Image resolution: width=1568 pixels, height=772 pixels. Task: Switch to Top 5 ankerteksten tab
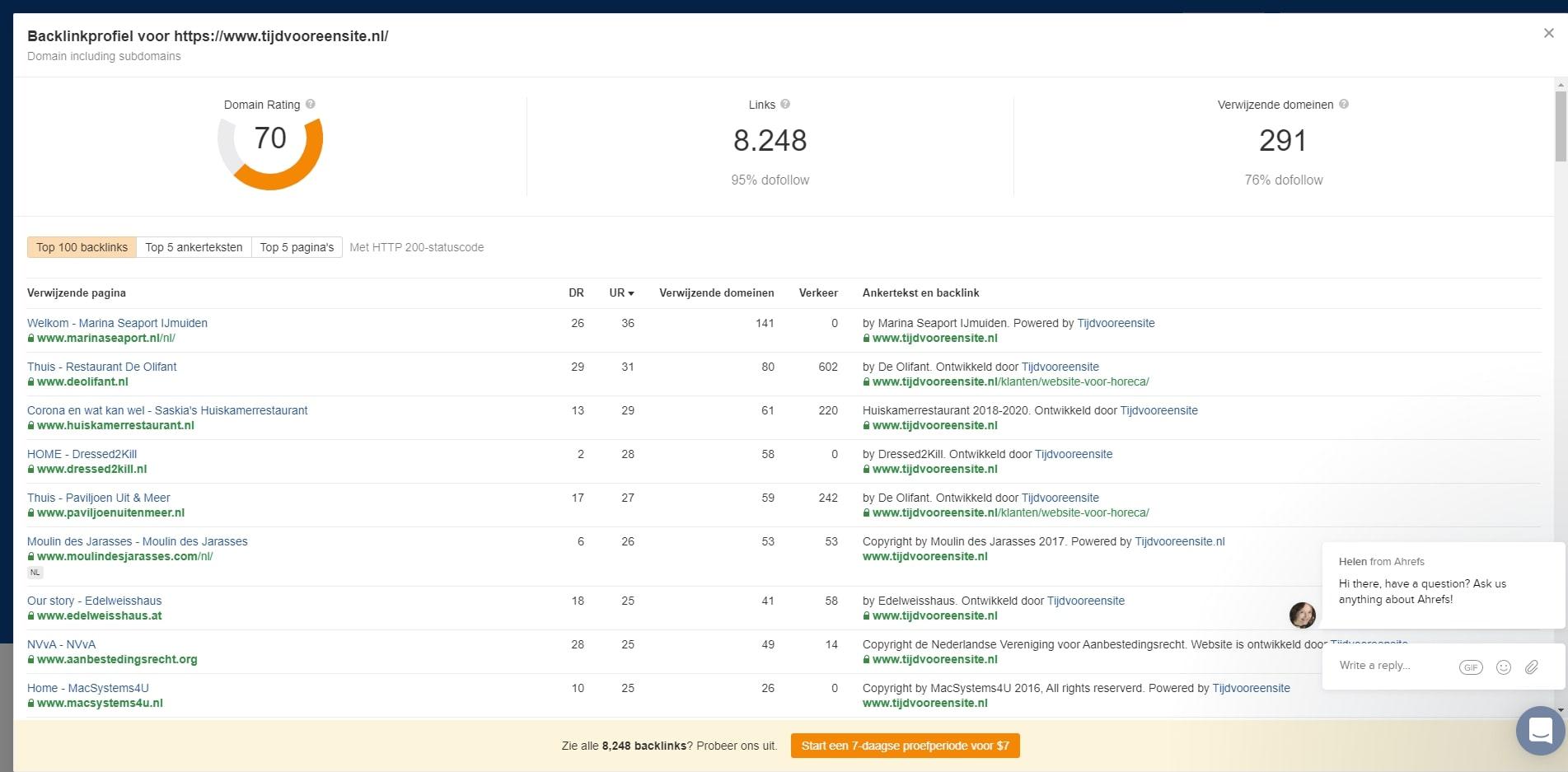coord(194,247)
